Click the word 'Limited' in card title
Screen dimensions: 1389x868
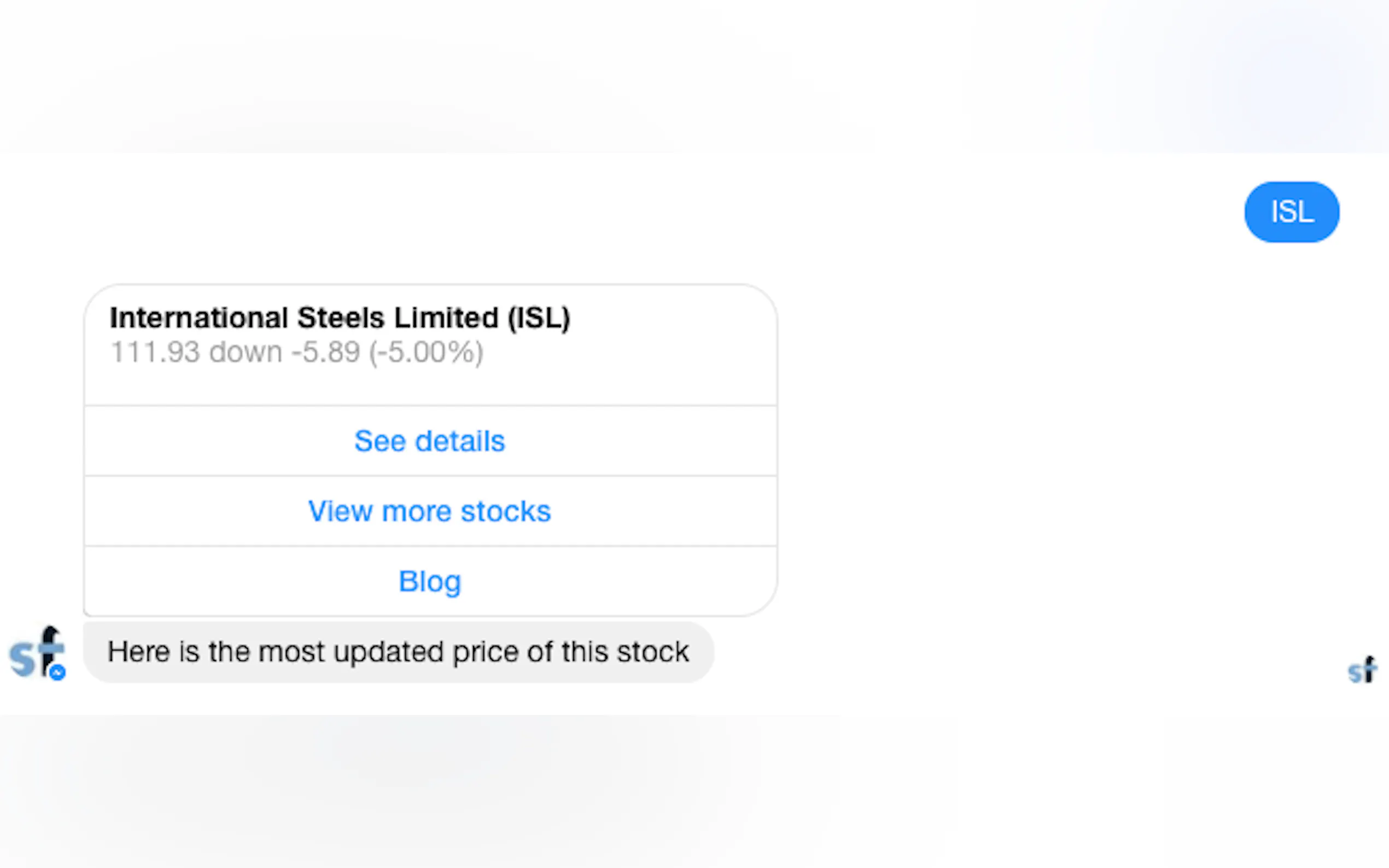click(446, 318)
